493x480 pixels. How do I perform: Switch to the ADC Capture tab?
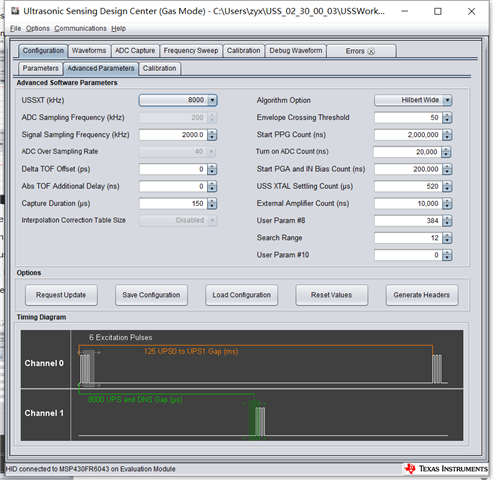135,51
